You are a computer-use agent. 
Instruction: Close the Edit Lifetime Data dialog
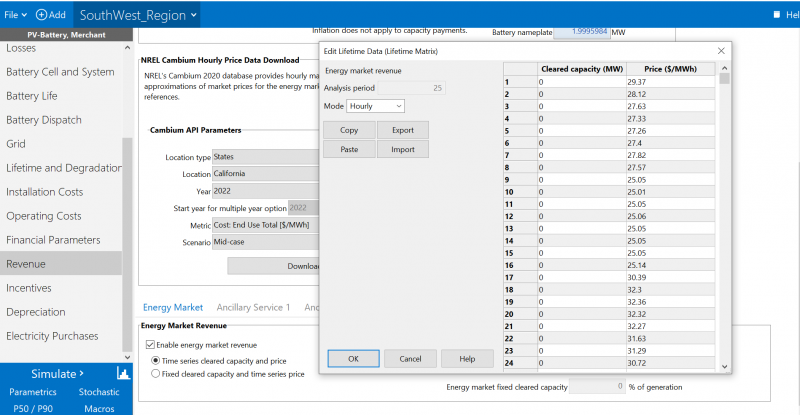point(721,50)
